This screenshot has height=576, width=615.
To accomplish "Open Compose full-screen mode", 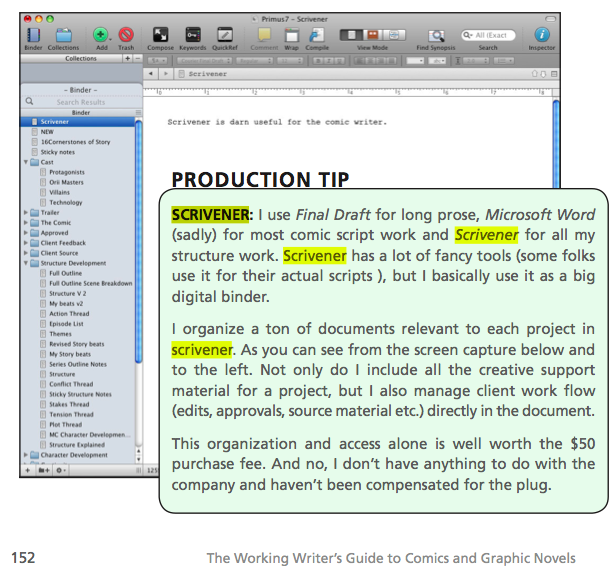I will coord(160,35).
